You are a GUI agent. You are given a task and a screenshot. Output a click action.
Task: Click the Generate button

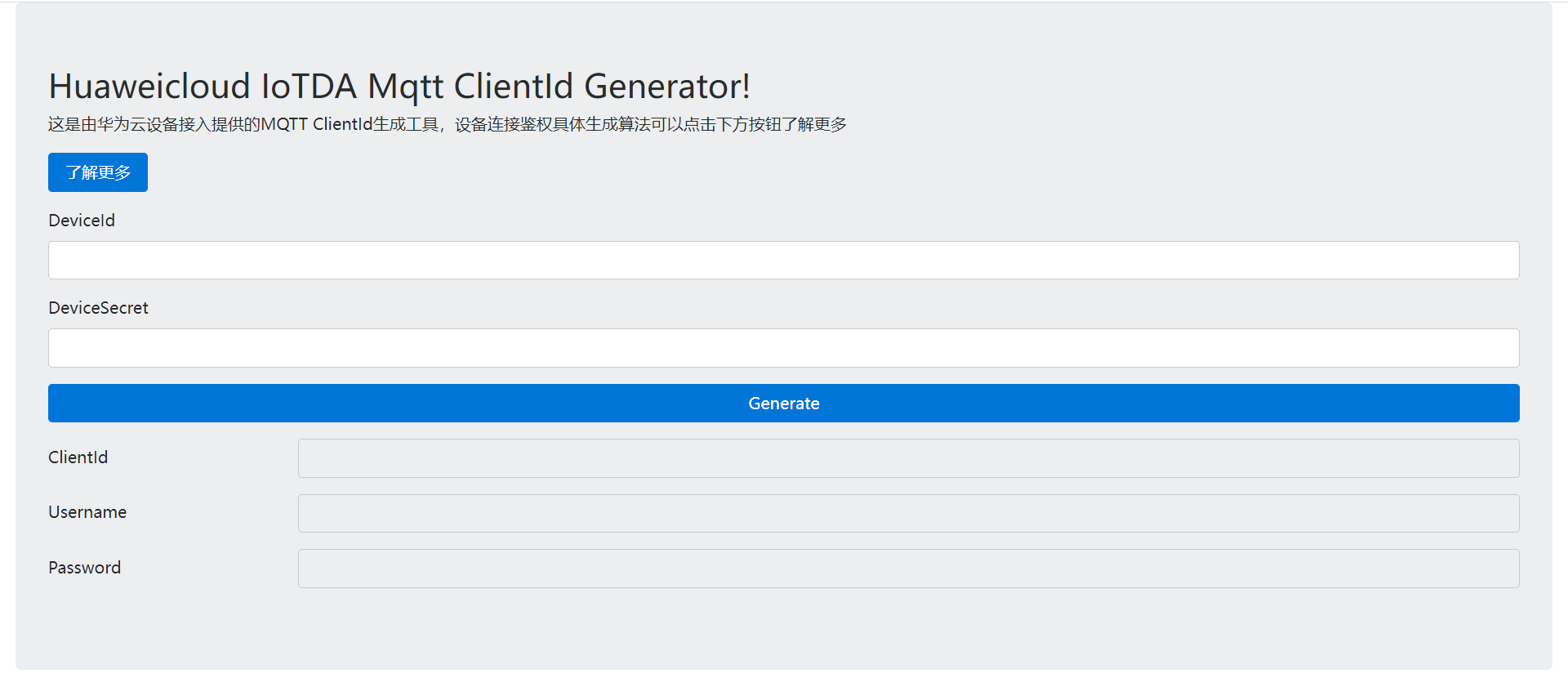pos(784,404)
